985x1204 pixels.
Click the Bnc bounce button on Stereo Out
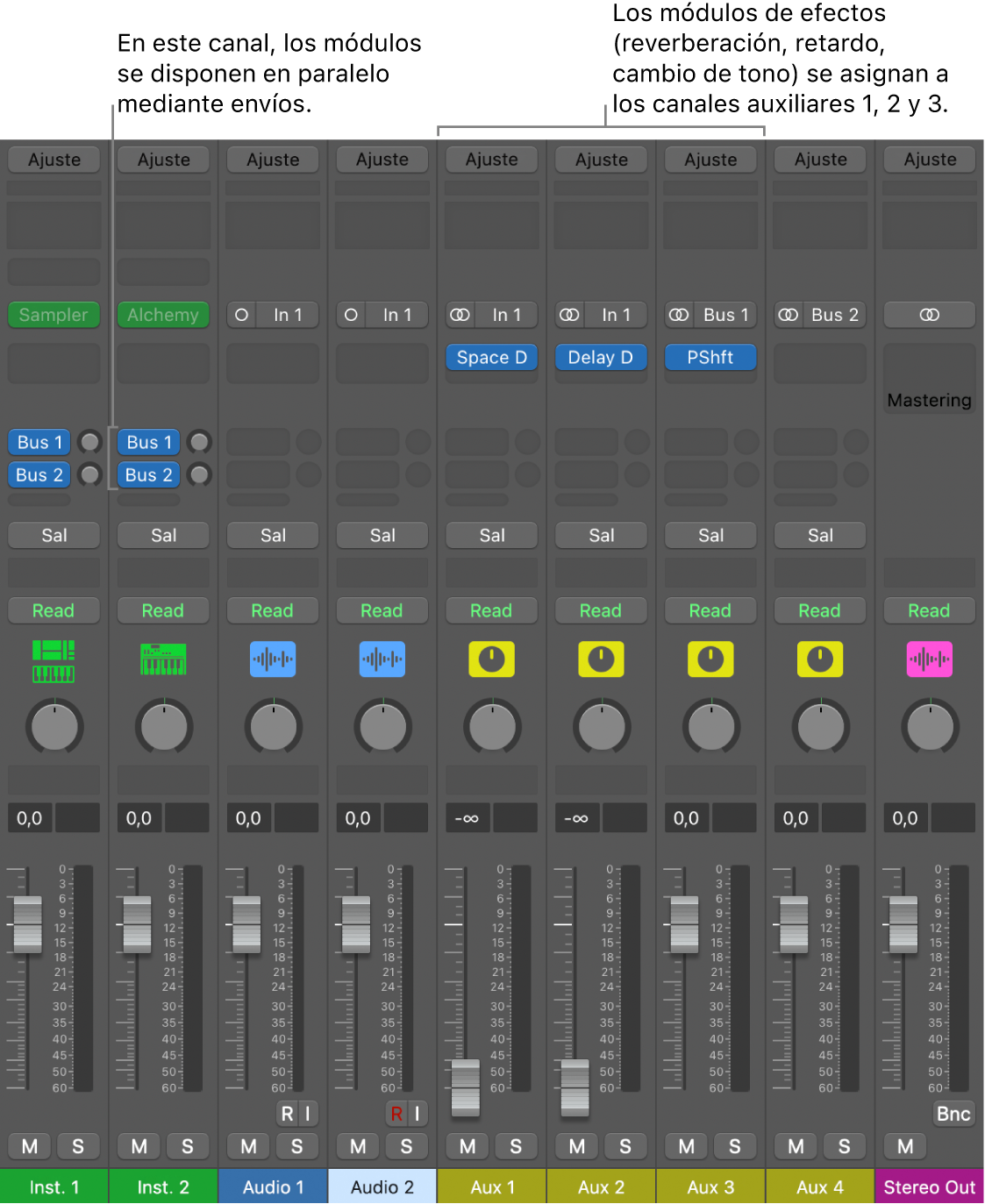(953, 1114)
